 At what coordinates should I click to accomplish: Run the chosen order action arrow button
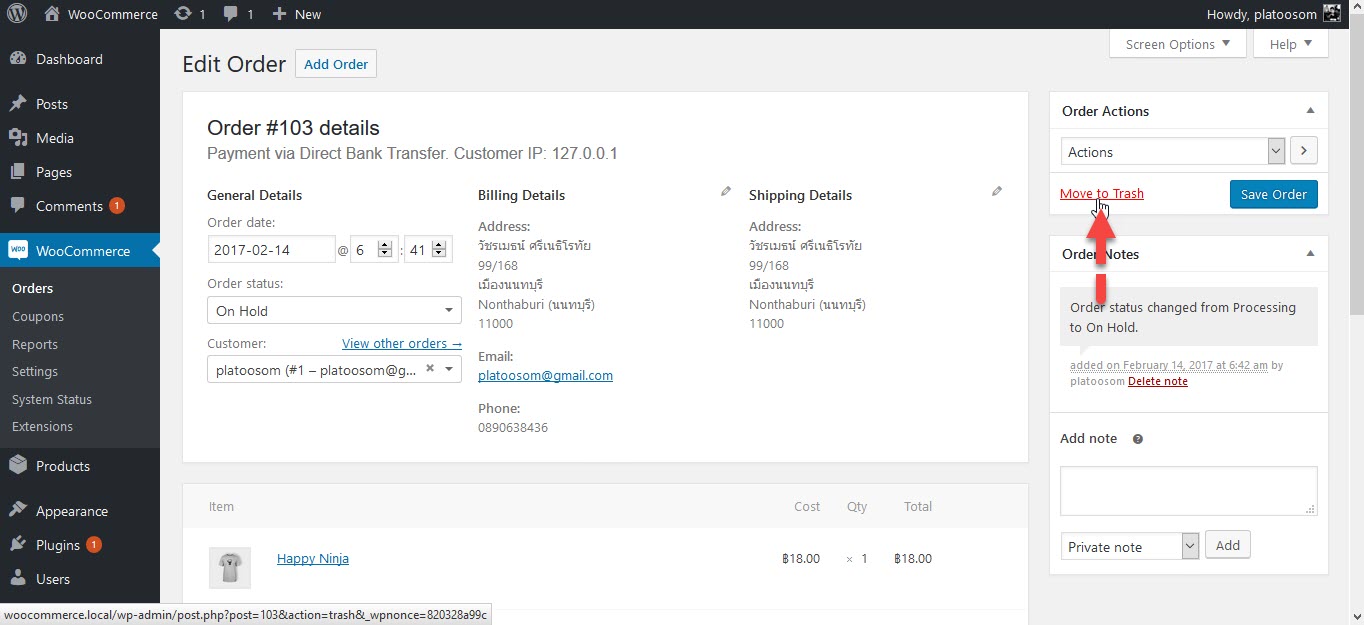tap(1304, 152)
